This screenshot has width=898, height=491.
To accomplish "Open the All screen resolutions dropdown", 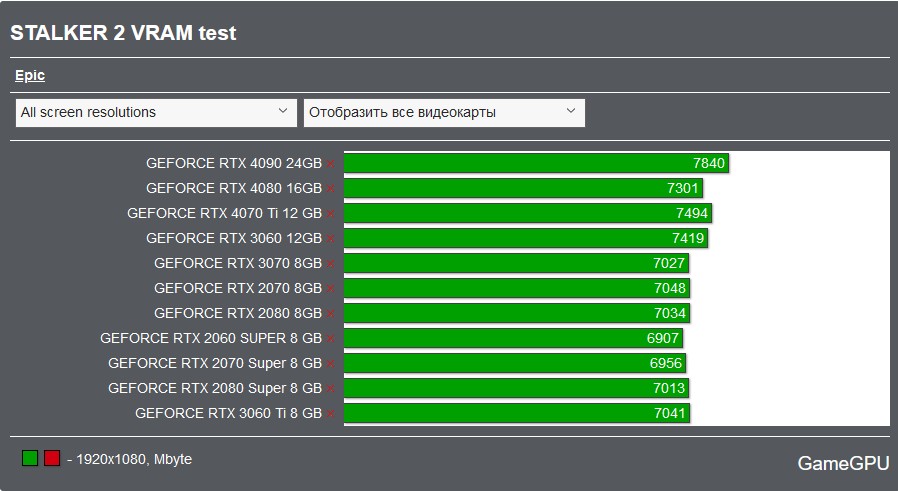I will (x=156, y=112).
